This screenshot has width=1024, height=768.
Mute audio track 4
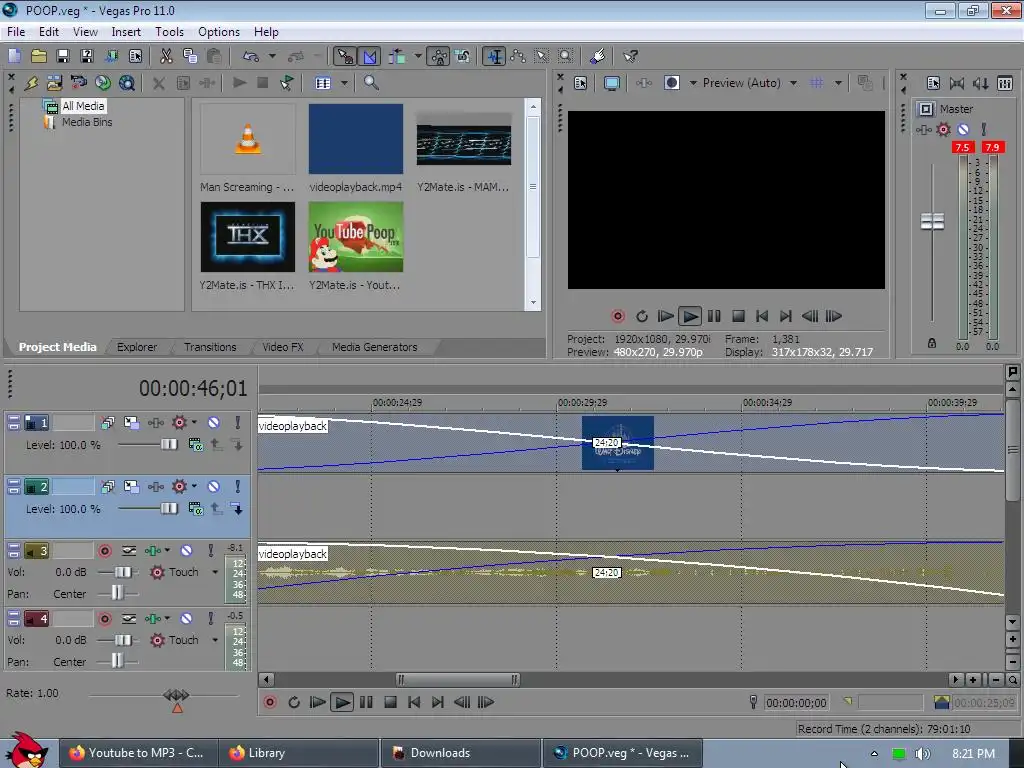[186, 618]
